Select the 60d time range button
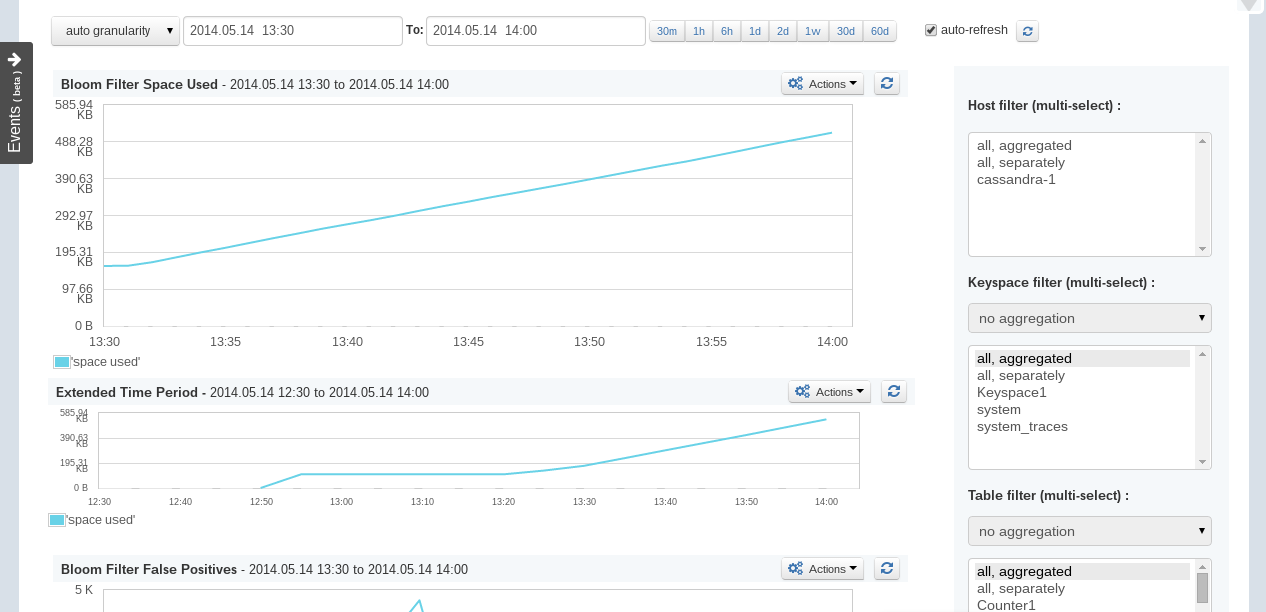The image size is (1266, 612). pyautogui.click(x=880, y=31)
